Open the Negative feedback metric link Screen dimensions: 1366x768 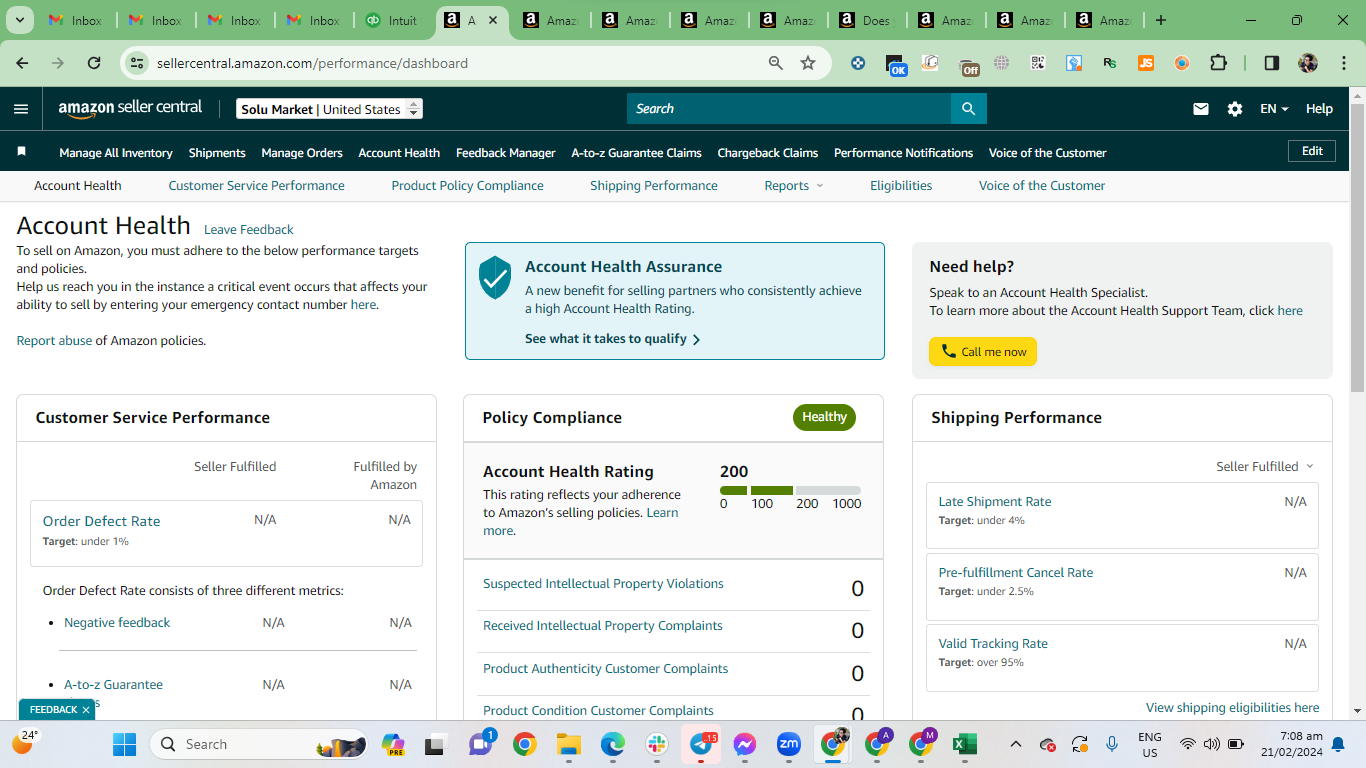point(117,623)
